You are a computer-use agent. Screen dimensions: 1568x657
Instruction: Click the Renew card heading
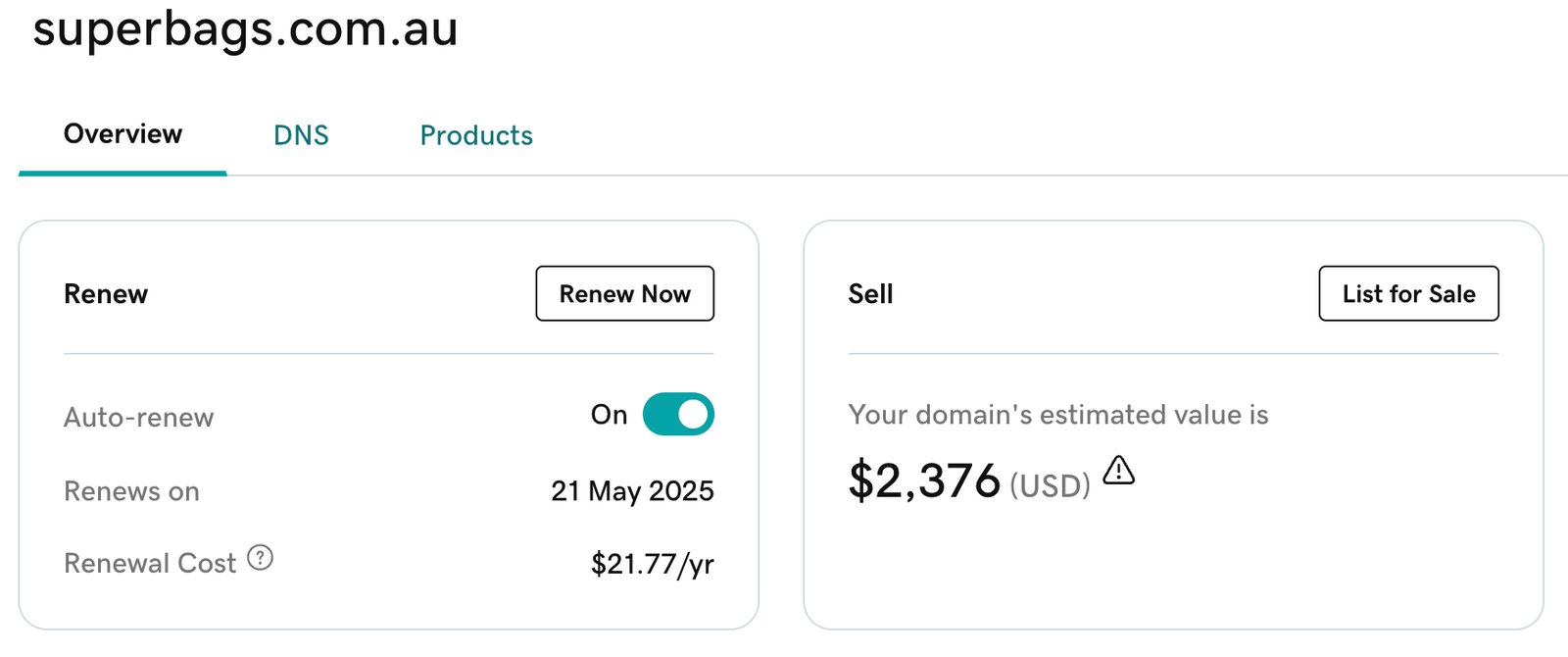tap(106, 294)
